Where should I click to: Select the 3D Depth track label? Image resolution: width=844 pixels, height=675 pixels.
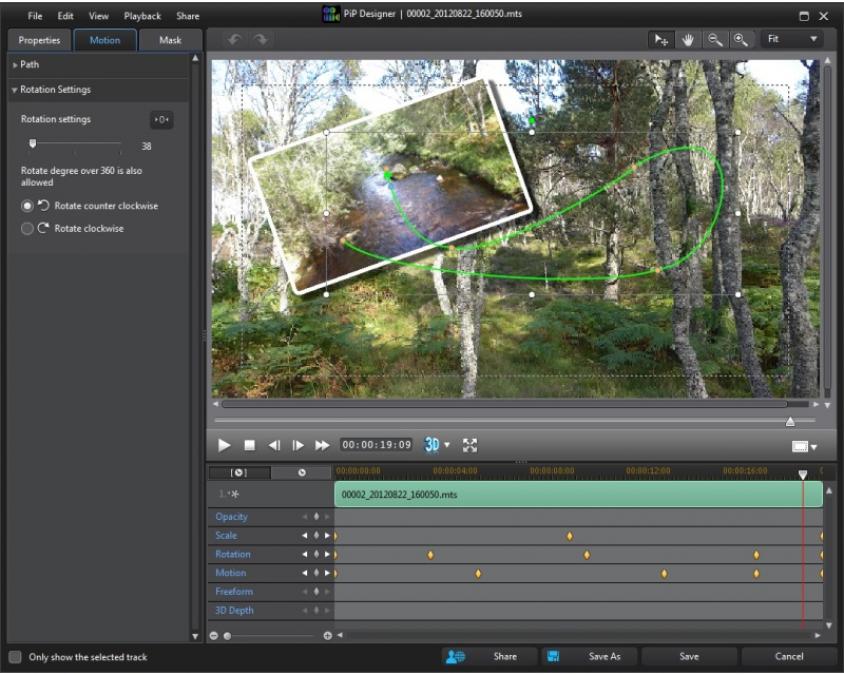(x=234, y=610)
